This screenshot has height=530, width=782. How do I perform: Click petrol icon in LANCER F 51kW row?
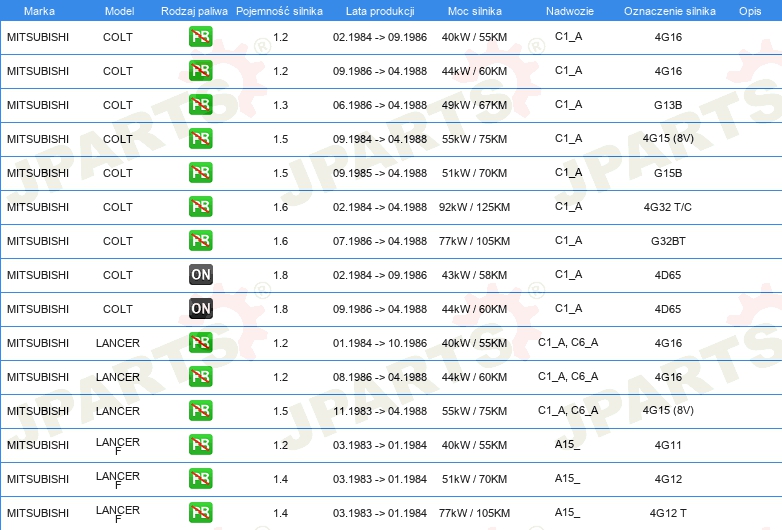[x=200, y=479]
